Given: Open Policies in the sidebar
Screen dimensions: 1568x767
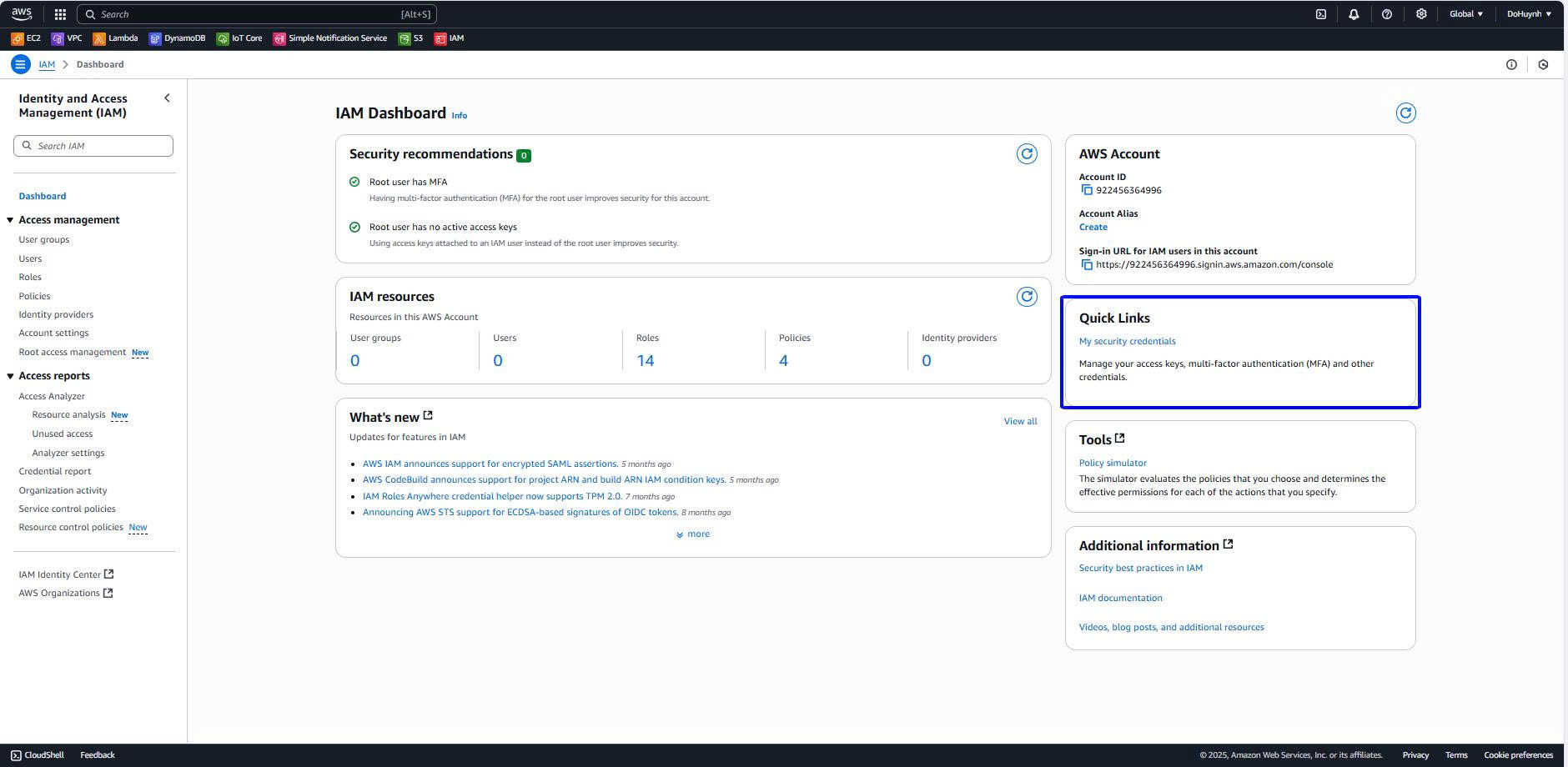Looking at the screenshot, I should [x=34, y=296].
